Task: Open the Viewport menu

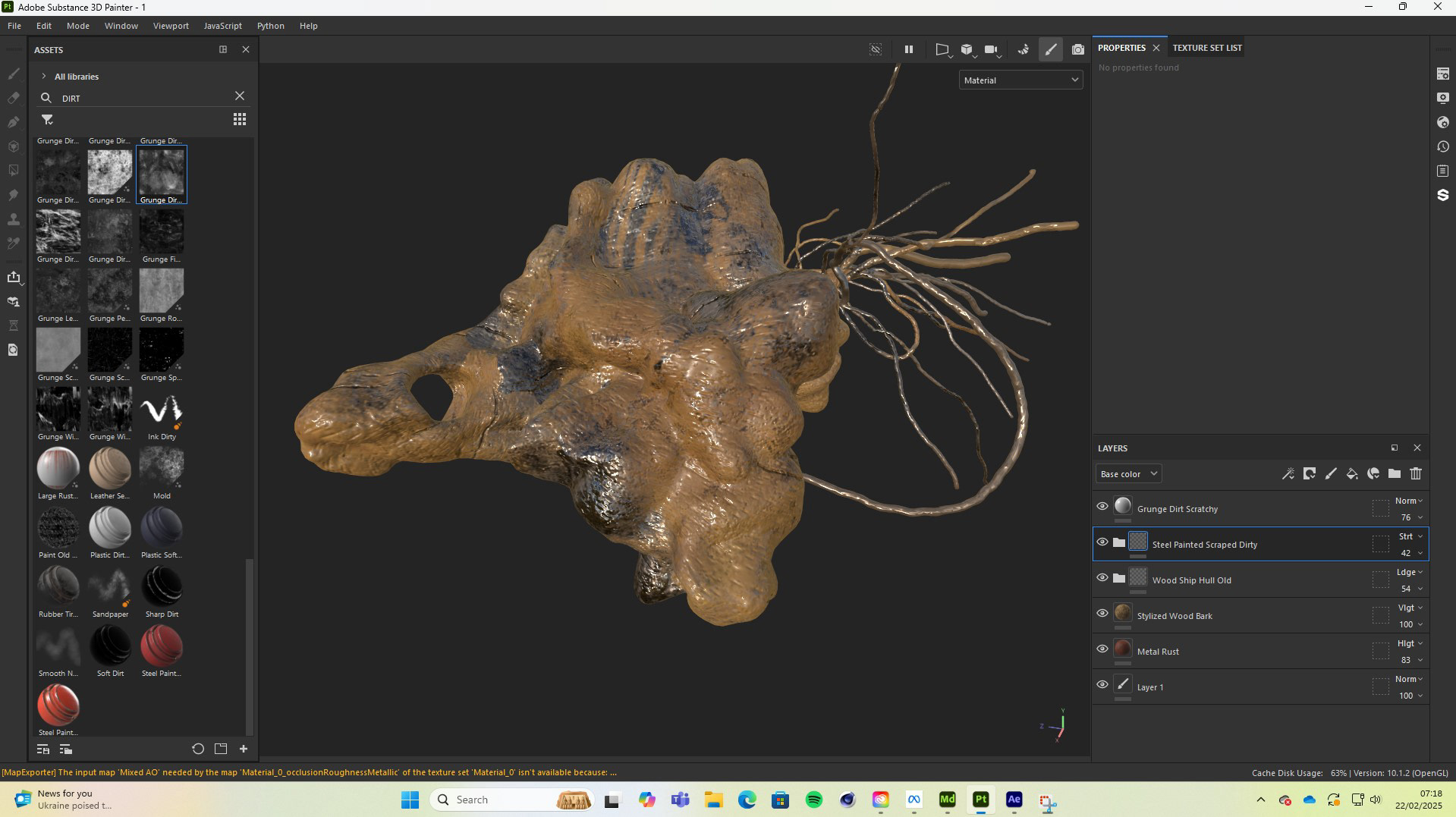Action: [171, 26]
